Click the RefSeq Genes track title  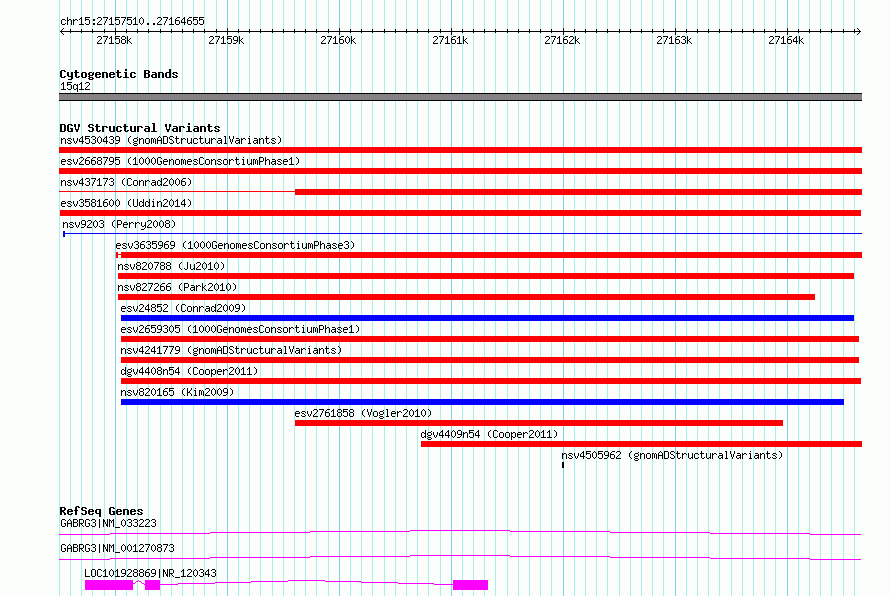point(101,511)
